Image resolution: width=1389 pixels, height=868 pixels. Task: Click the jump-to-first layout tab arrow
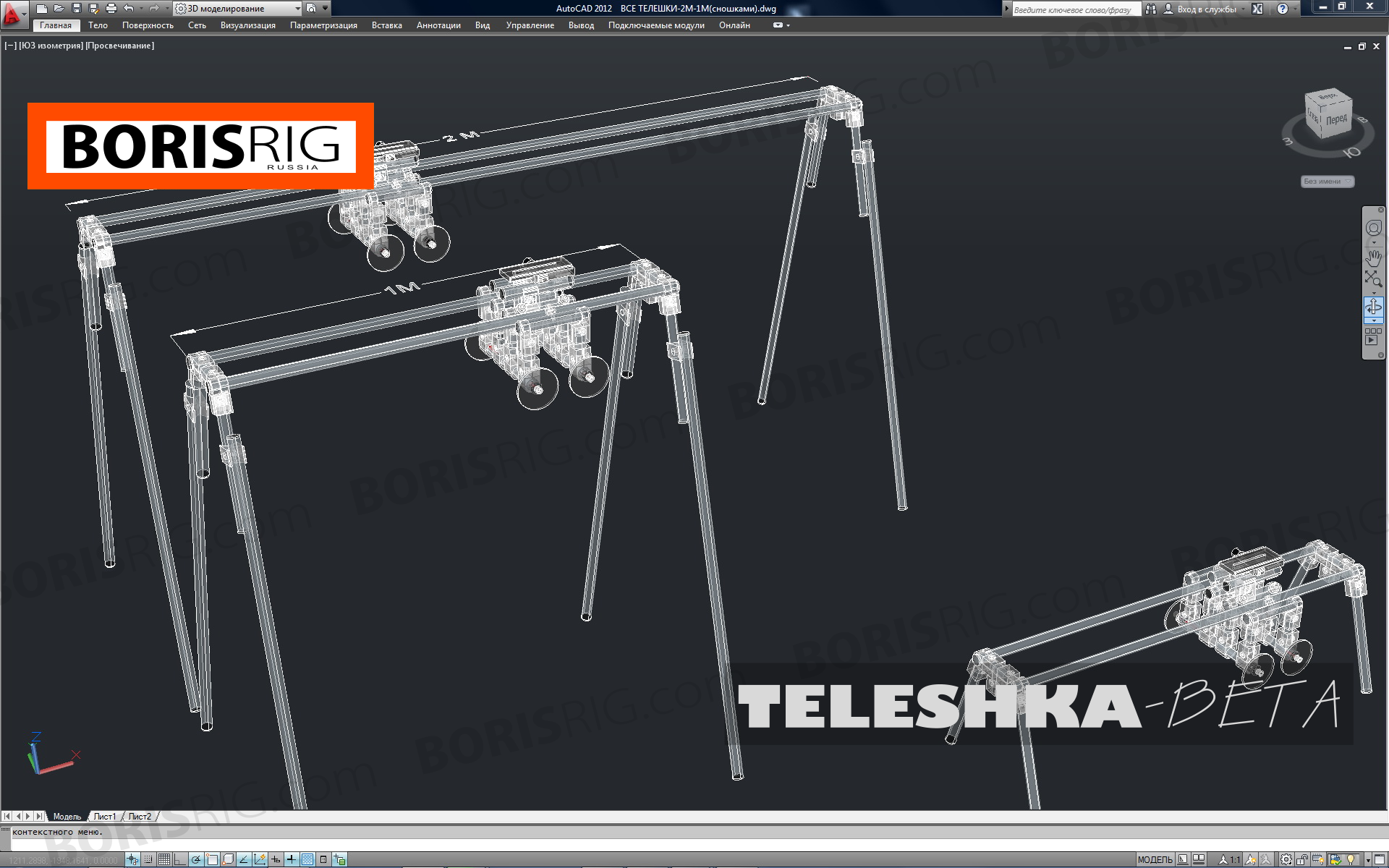(x=7, y=816)
